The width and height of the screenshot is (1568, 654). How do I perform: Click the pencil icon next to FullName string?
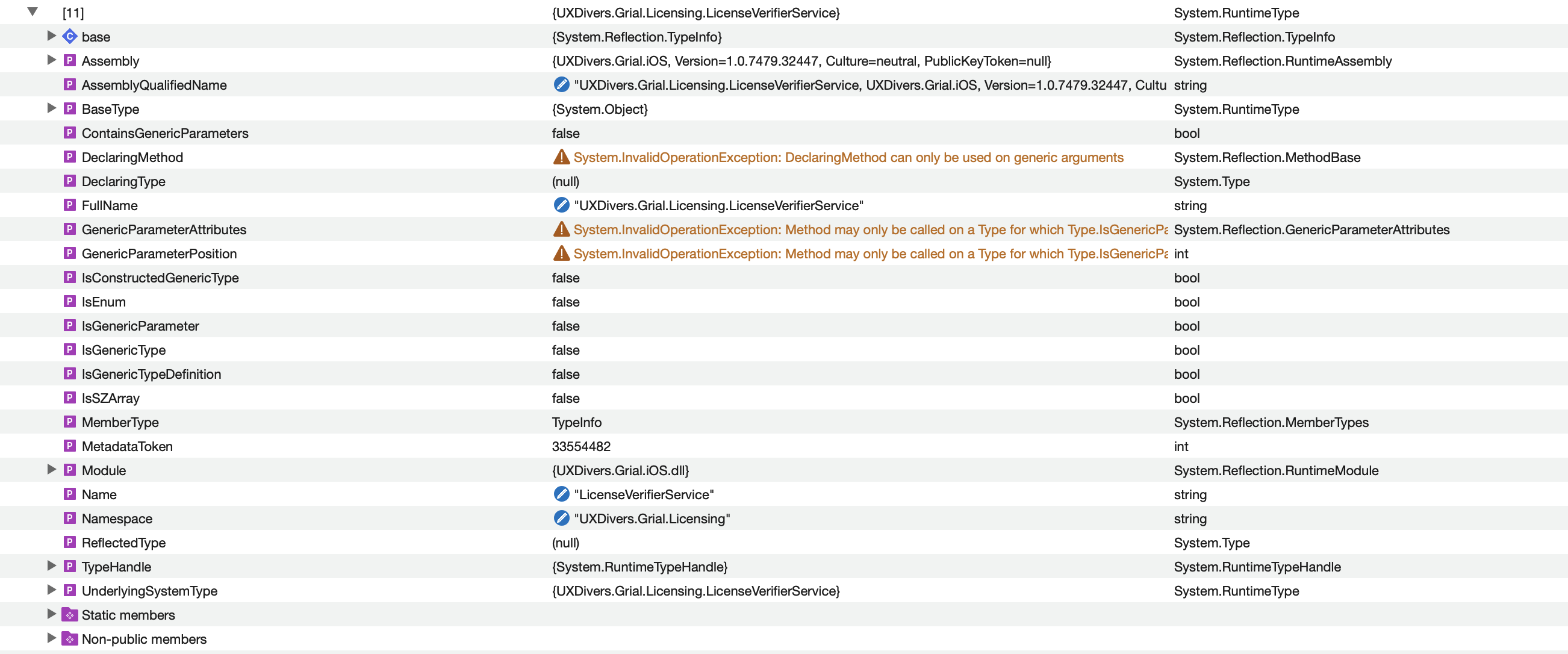[561, 205]
